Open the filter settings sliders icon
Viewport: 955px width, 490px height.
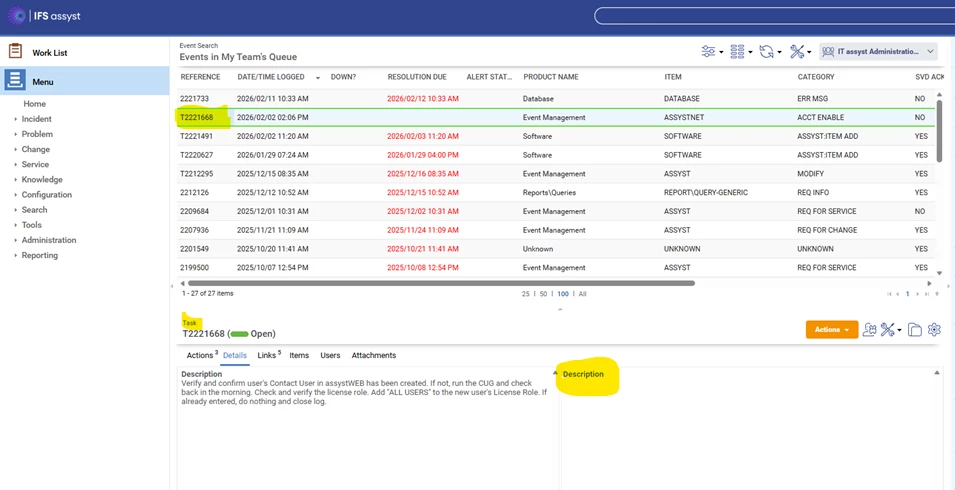(709, 51)
